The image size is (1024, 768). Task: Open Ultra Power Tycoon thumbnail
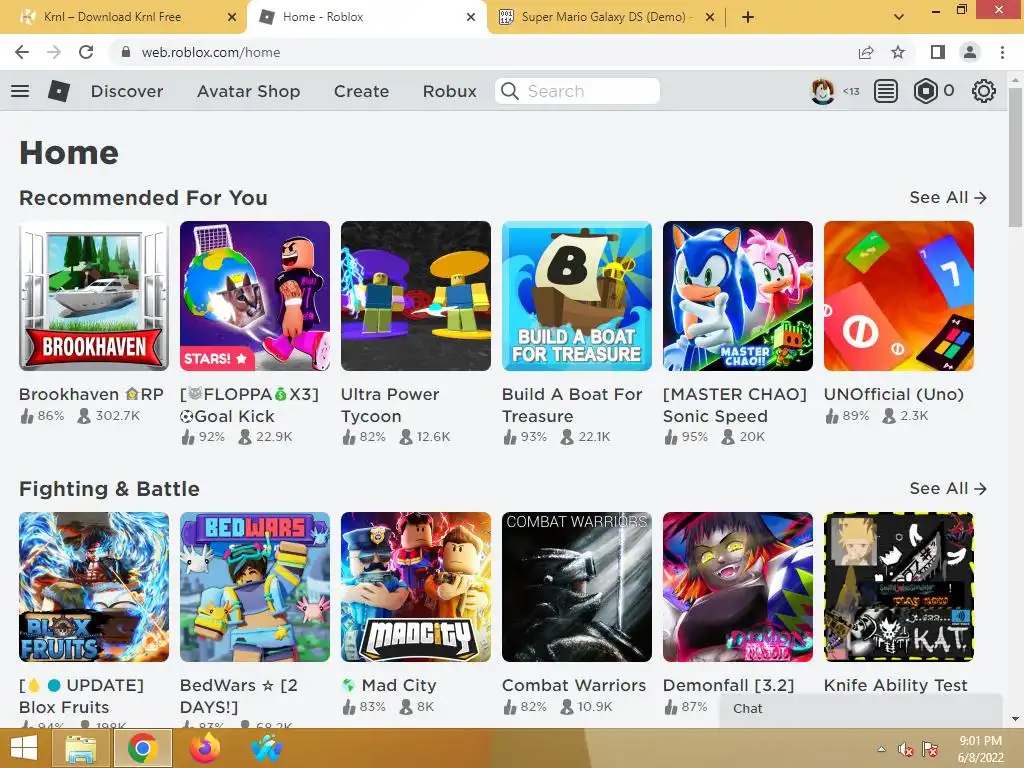416,296
